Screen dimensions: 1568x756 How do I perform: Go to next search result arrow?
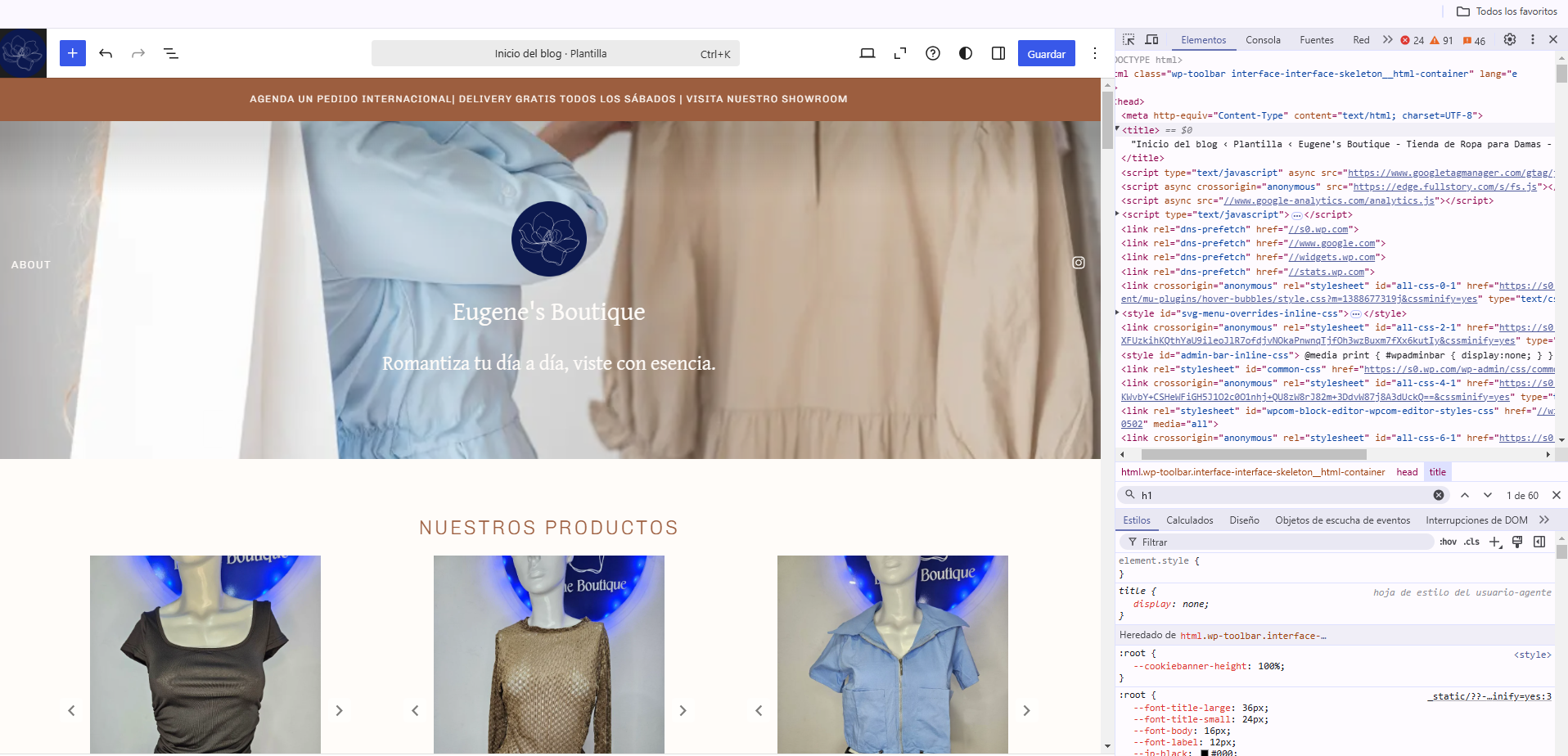pos(1488,495)
